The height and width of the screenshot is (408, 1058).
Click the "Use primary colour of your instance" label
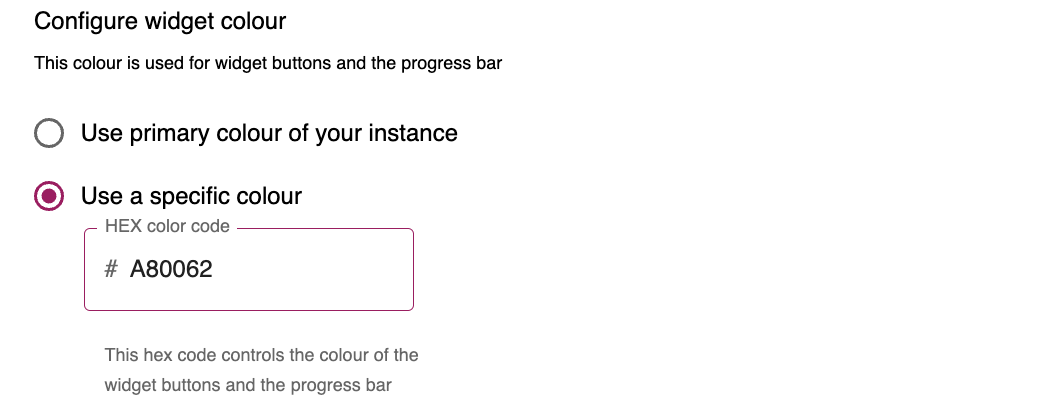(269, 133)
